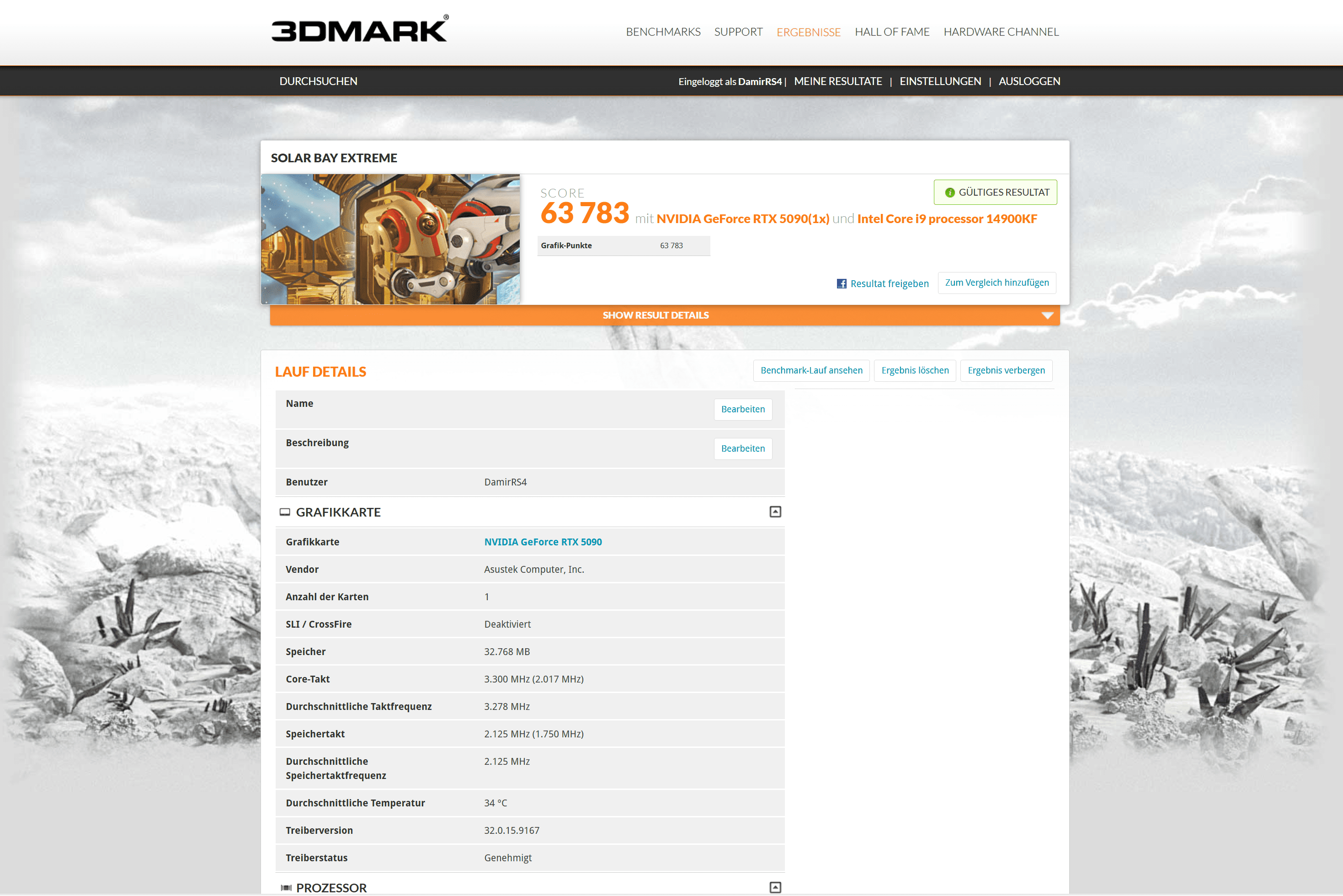Add the score with Zum Vergleich hinzufügen
Screen dimensions: 1343x896
coord(996,283)
